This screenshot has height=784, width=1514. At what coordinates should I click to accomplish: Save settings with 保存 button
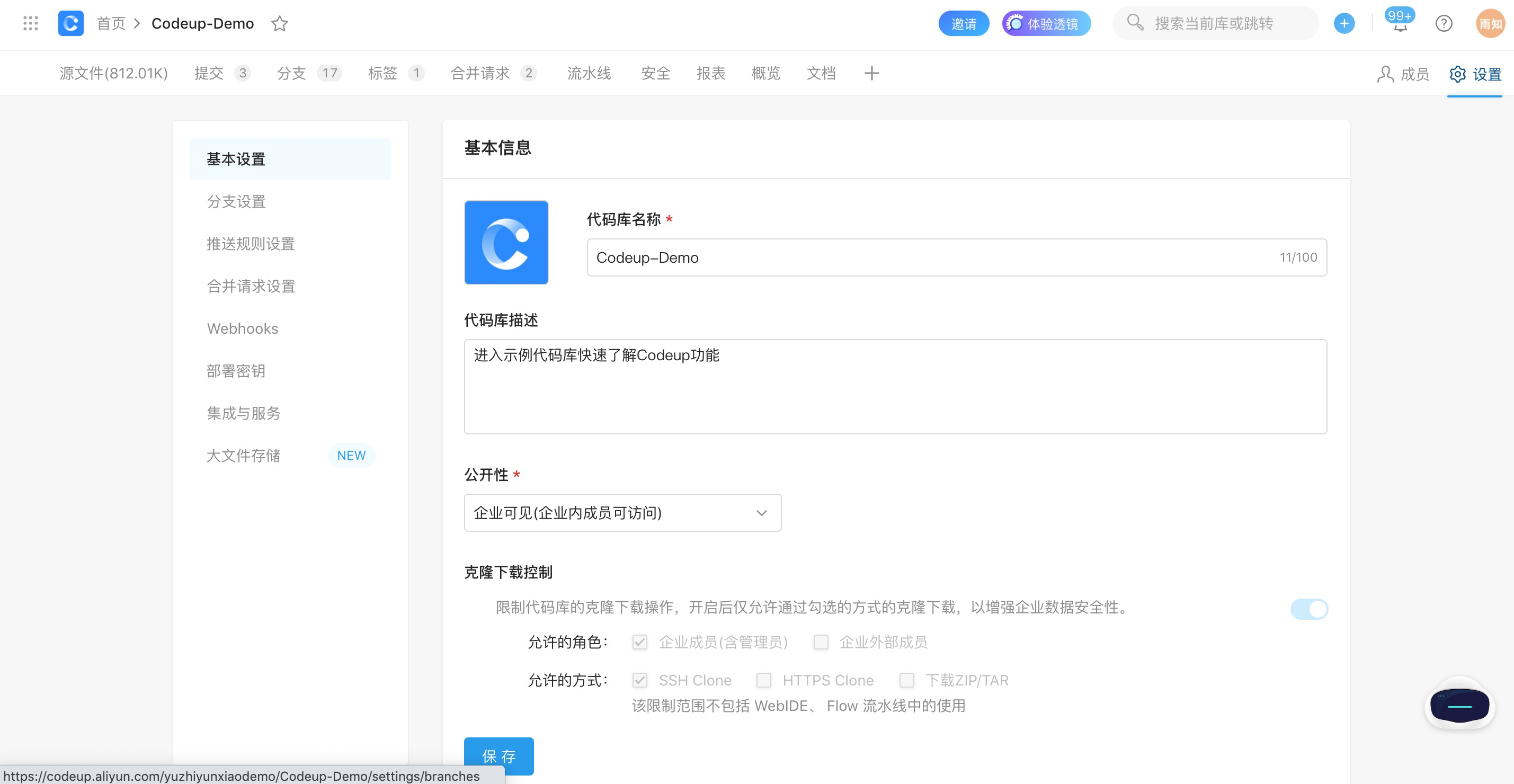[498, 756]
